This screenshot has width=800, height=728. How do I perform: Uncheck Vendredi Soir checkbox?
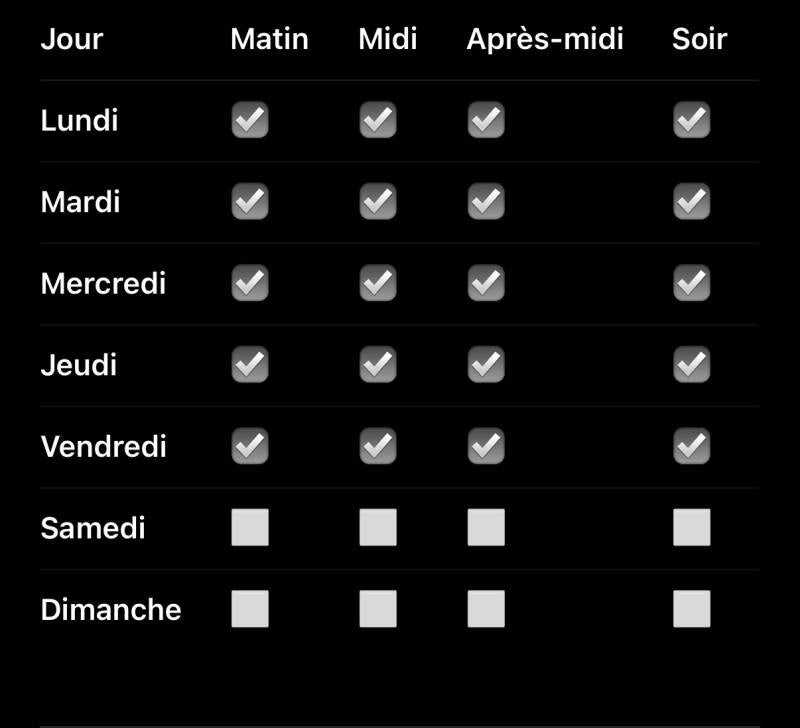(x=692, y=446)
